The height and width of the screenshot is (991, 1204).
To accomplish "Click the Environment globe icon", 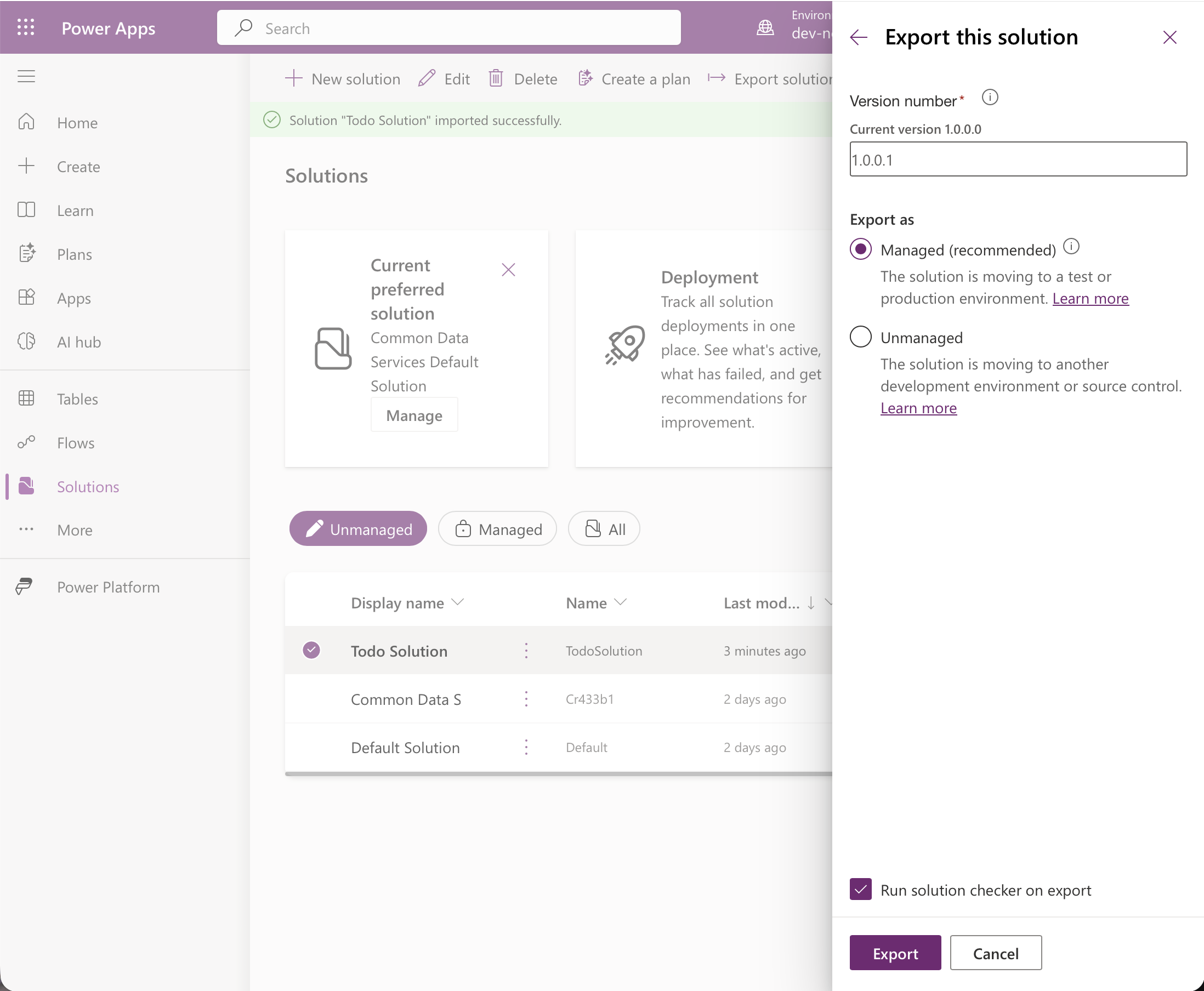I will [765, 27].
